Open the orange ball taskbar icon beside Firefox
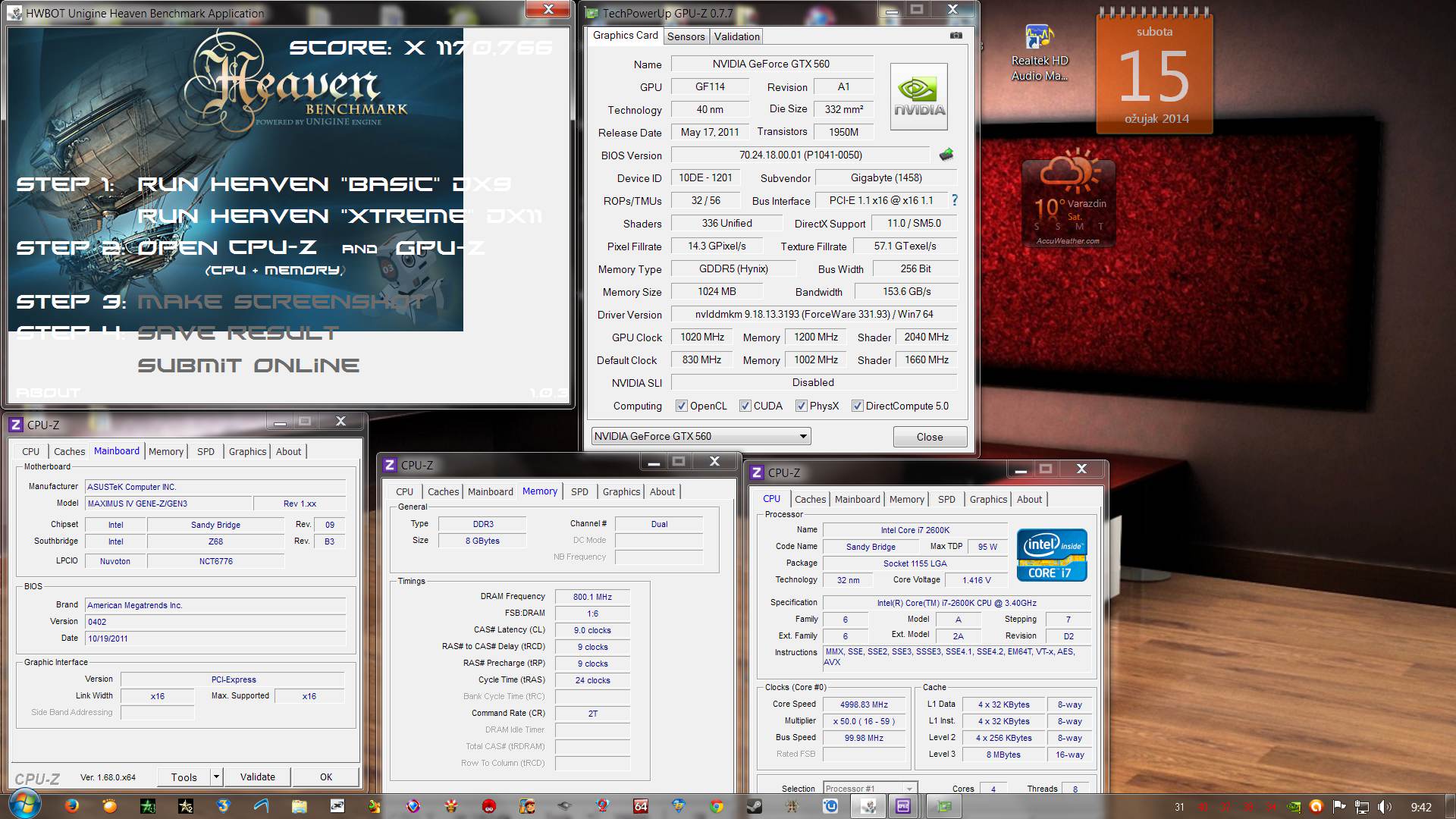The height and width of the screenshot is (819, 1456). pos(110,805)
